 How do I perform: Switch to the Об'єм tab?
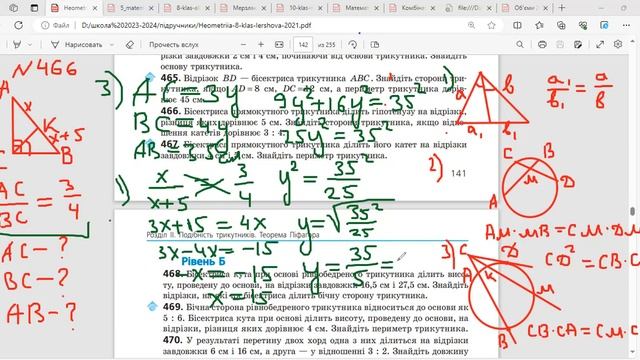[x=524, y=8]
